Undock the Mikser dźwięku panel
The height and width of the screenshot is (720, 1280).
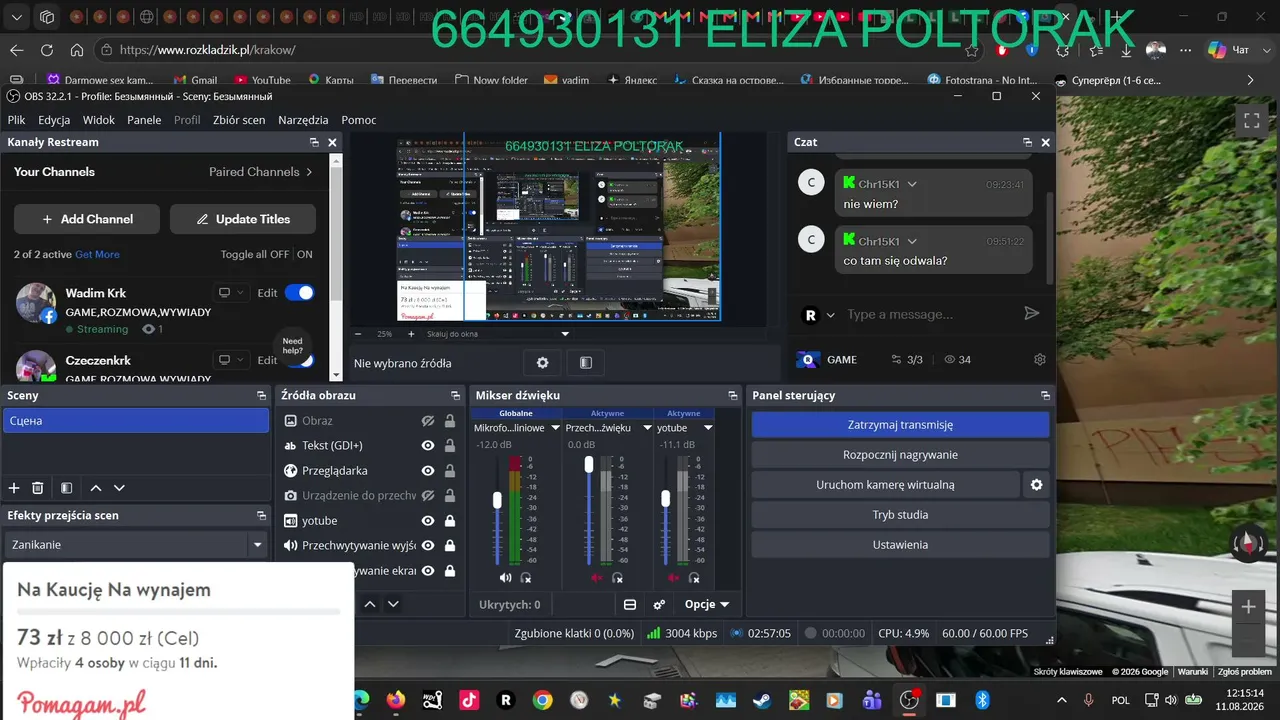click(733, 396)
